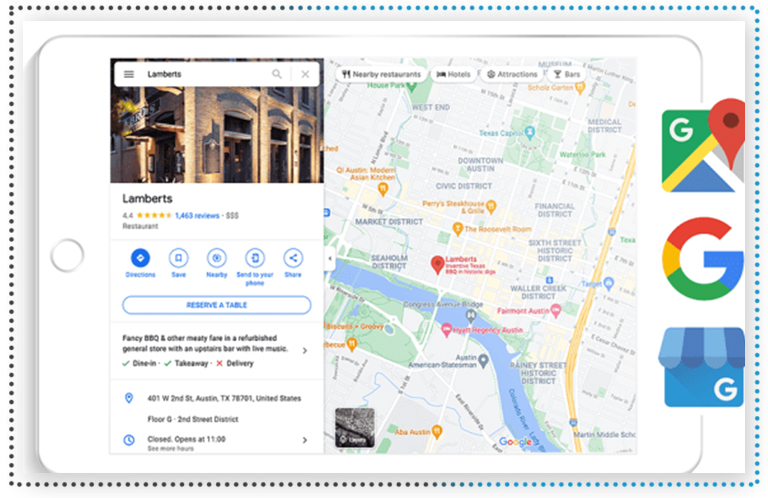The width and height of the screenshot is (768, 498).
Task: Click the Texas Capitol map marker
Action: (x=529, y=132)
